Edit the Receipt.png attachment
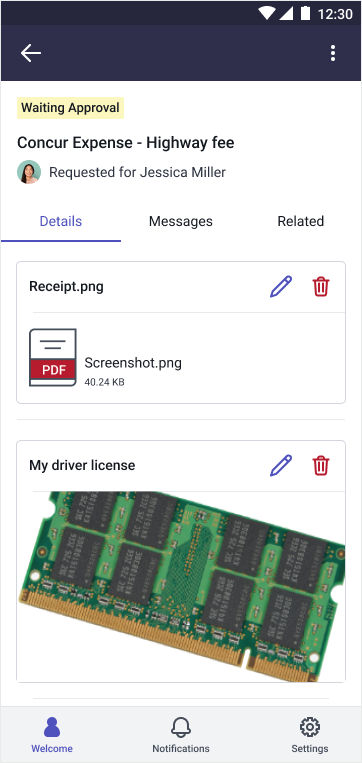Screen dimensions: 362x763 click(x=281, y=287)
